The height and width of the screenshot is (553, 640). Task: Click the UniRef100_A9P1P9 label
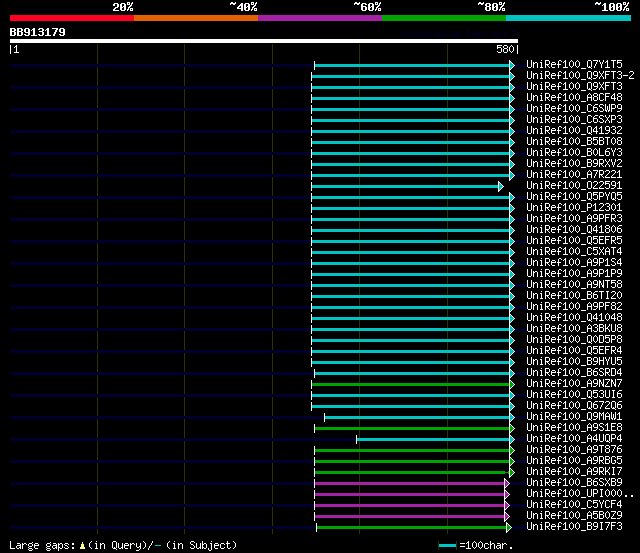click(574, 273)
